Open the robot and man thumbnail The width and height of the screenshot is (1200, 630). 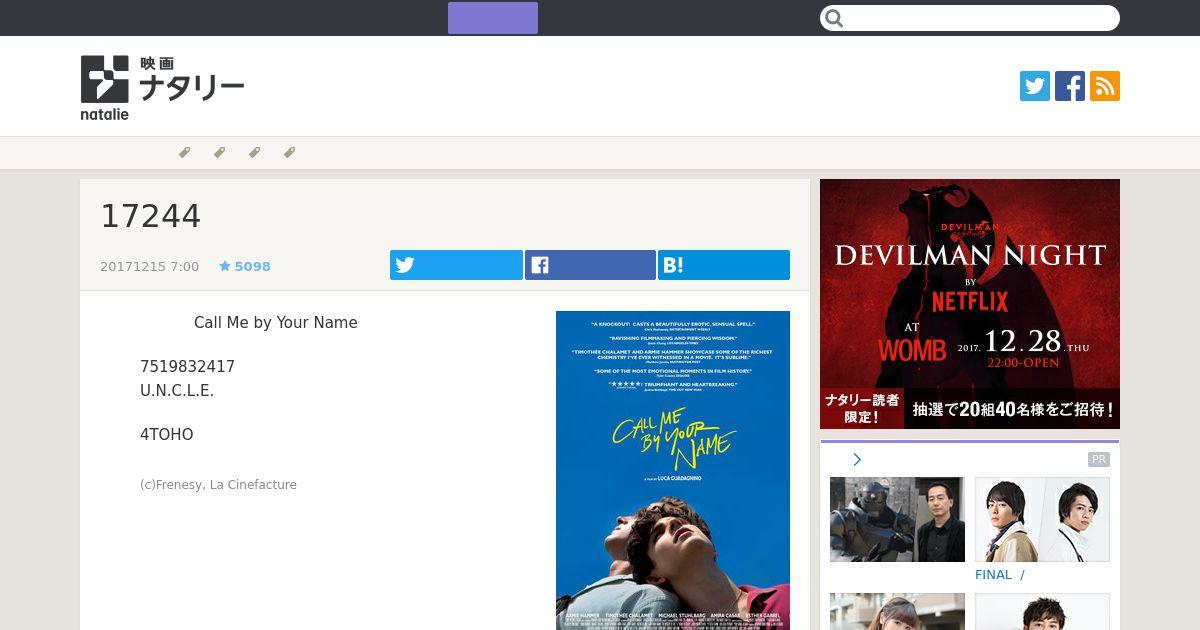pos(897,519)
